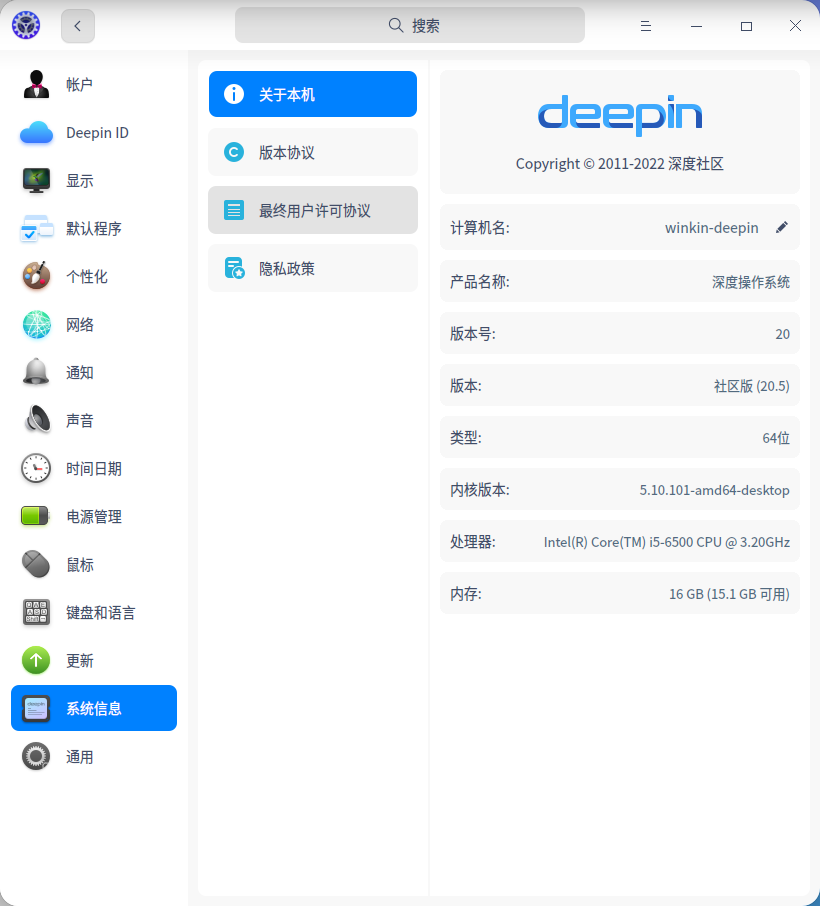Open 最终用户许可协议 EULA item
This screenshot has width=820, height=906.
coord(313,210)
